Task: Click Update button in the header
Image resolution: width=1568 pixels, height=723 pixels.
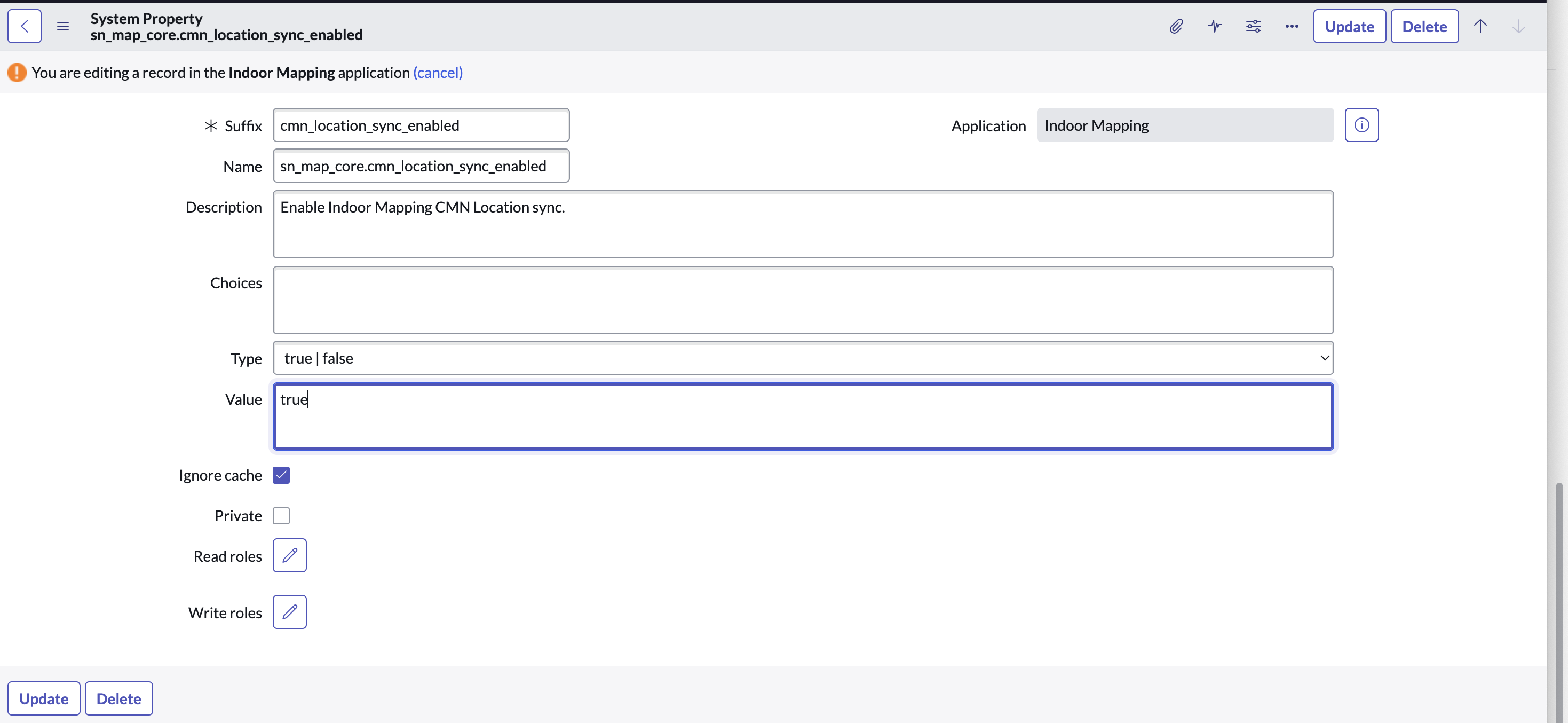Action: coord(1350,26)
